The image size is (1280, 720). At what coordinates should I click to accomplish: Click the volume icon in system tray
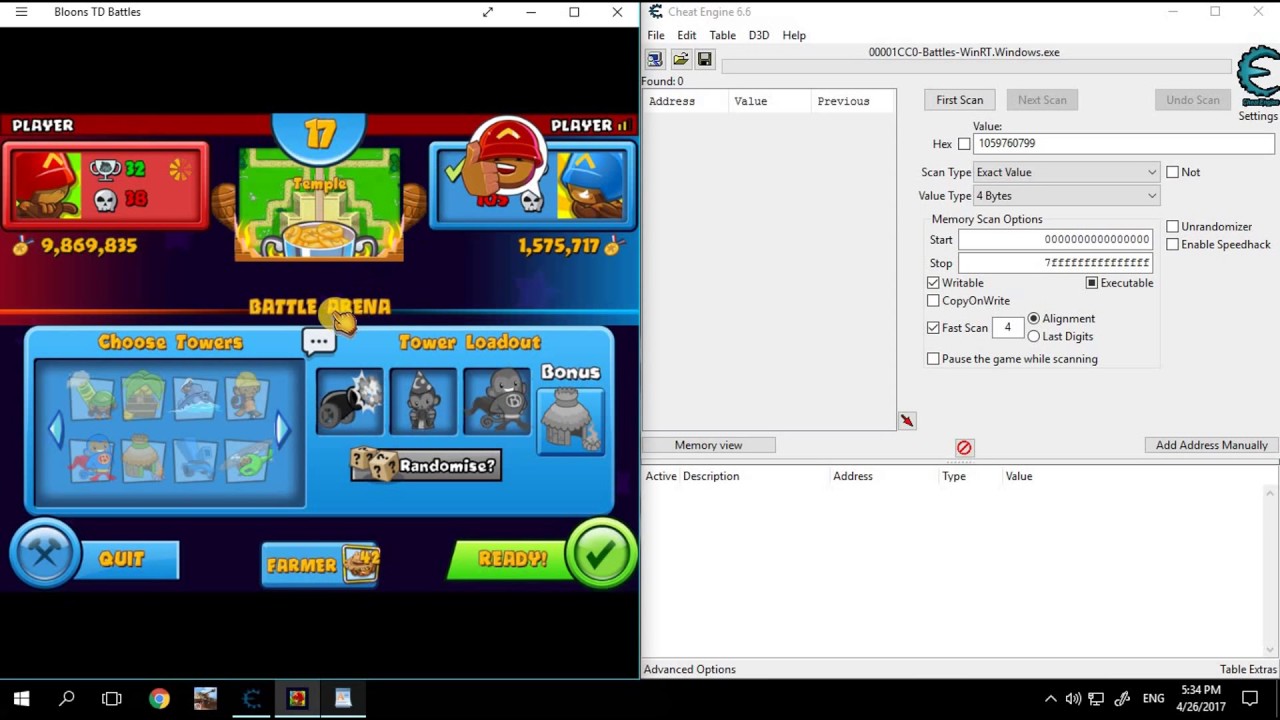coord(1073,699)
